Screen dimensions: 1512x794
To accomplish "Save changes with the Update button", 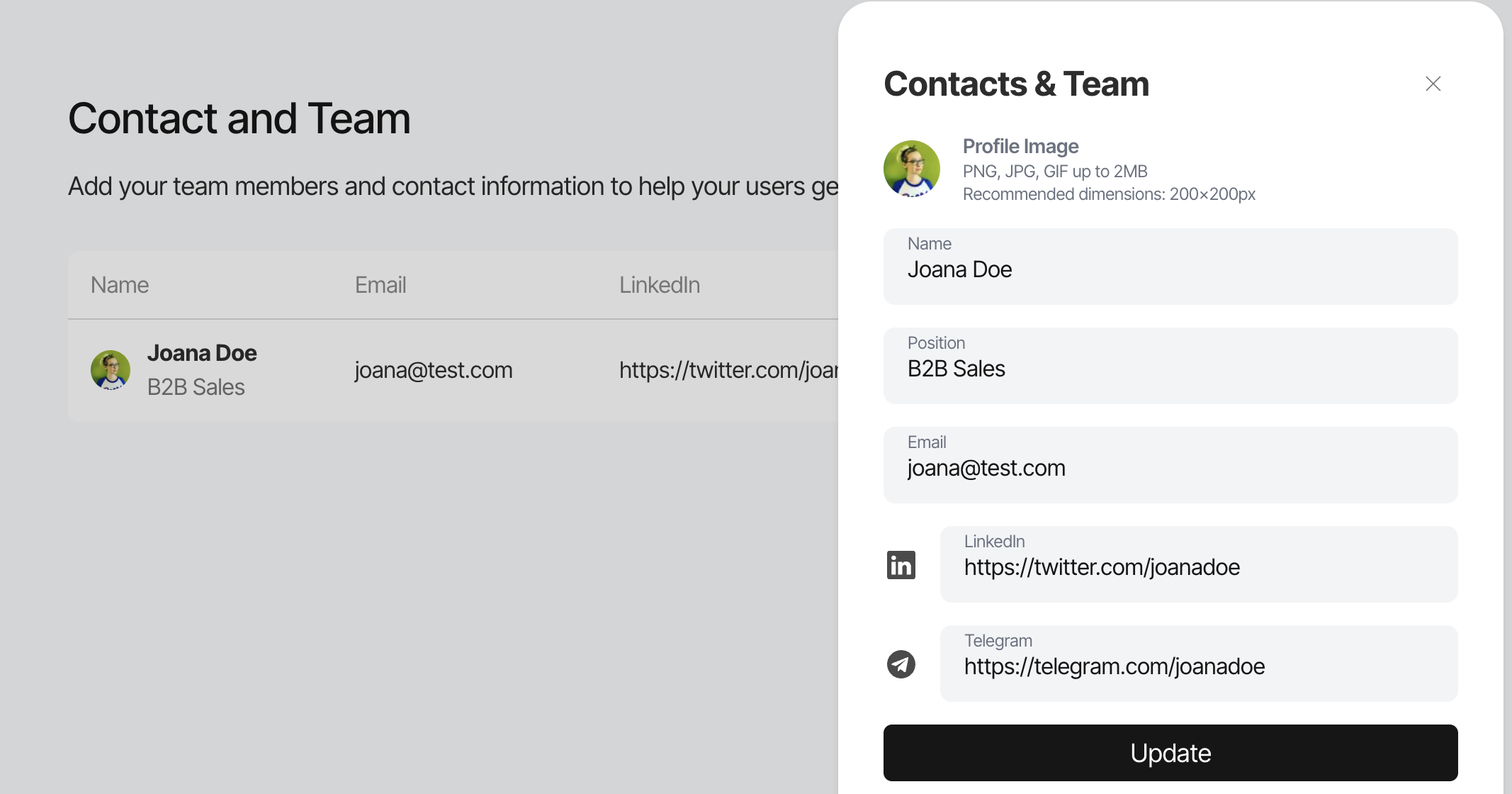I will [x=1170, y=753].
